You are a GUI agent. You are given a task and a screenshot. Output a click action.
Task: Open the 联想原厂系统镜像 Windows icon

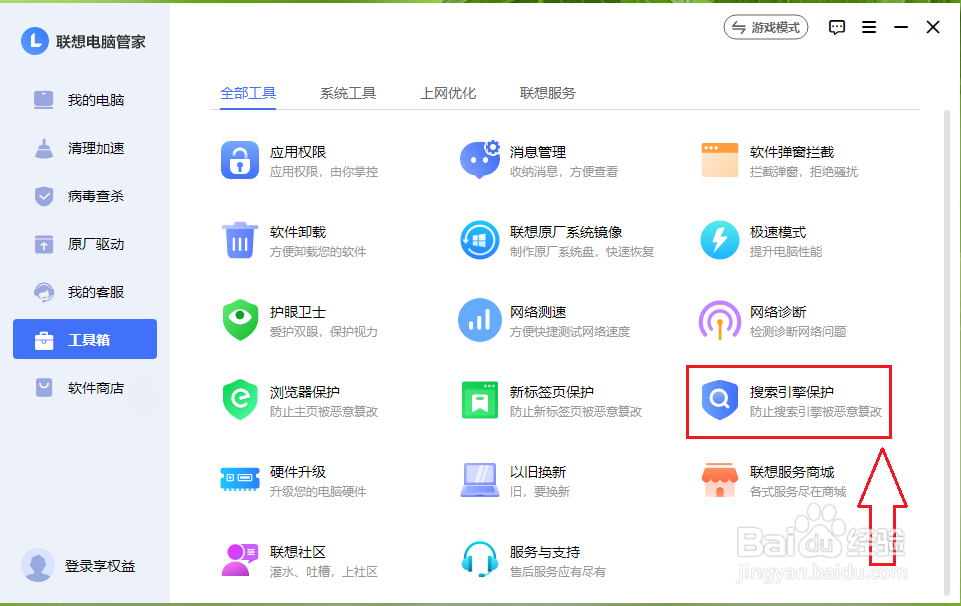[480, 240]
